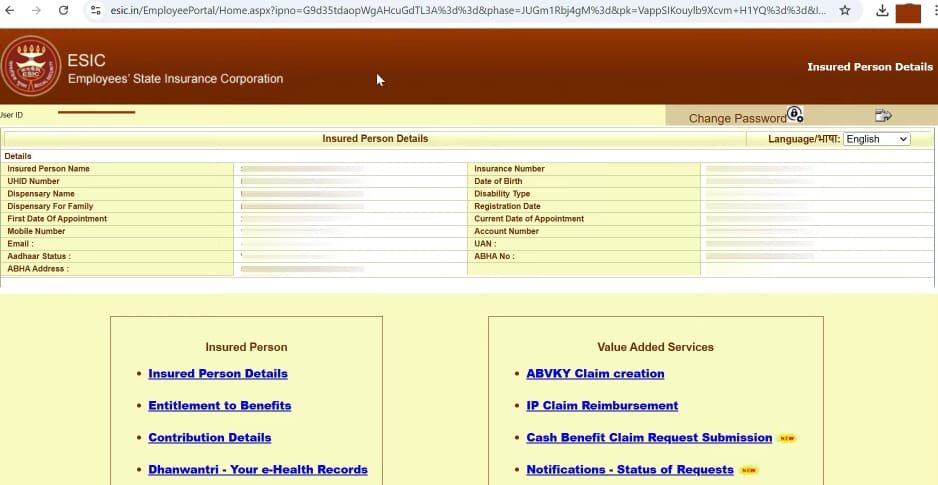View Notifications - Status of Requests

click(630, 470)
